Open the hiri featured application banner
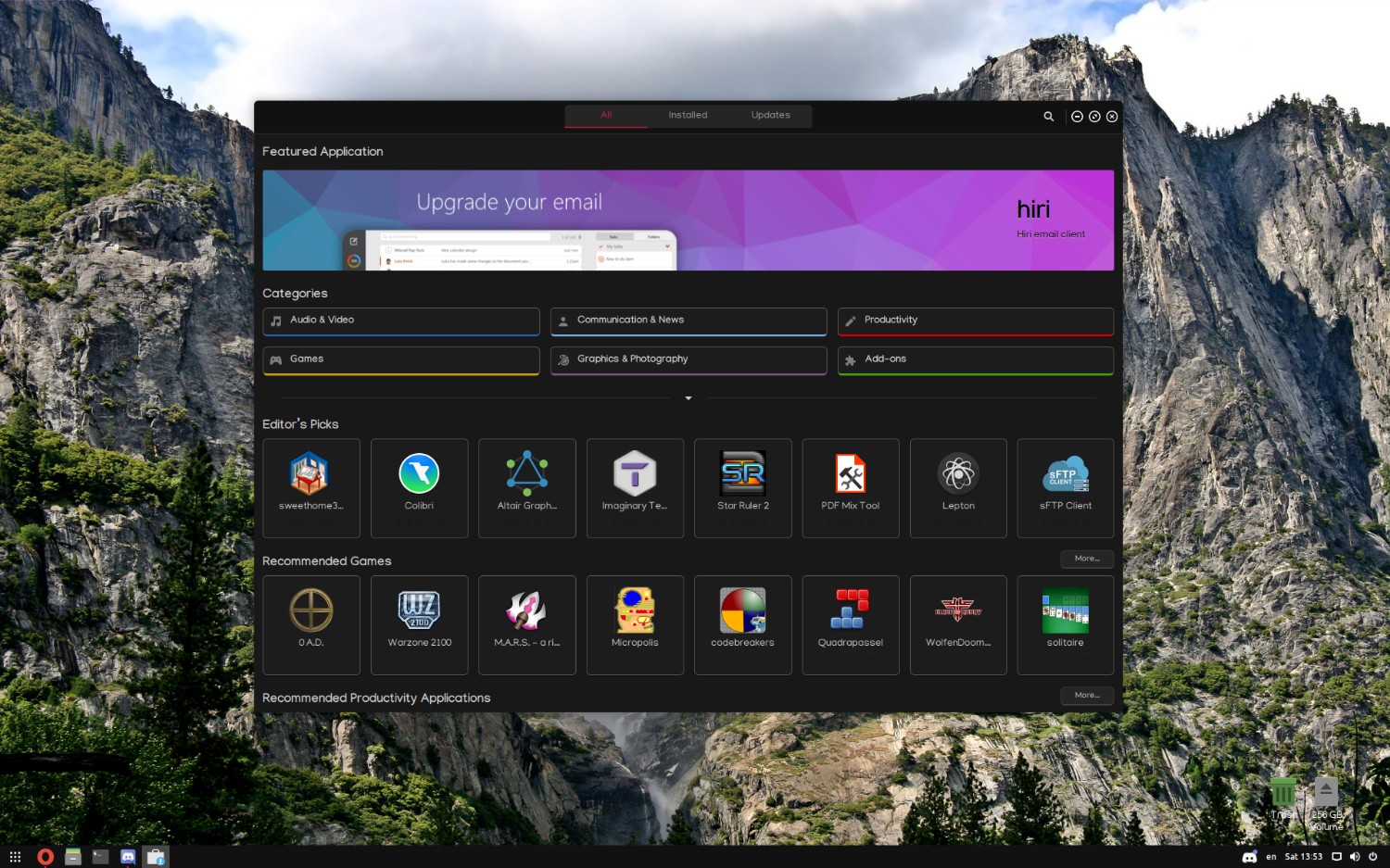 (689, 220)
